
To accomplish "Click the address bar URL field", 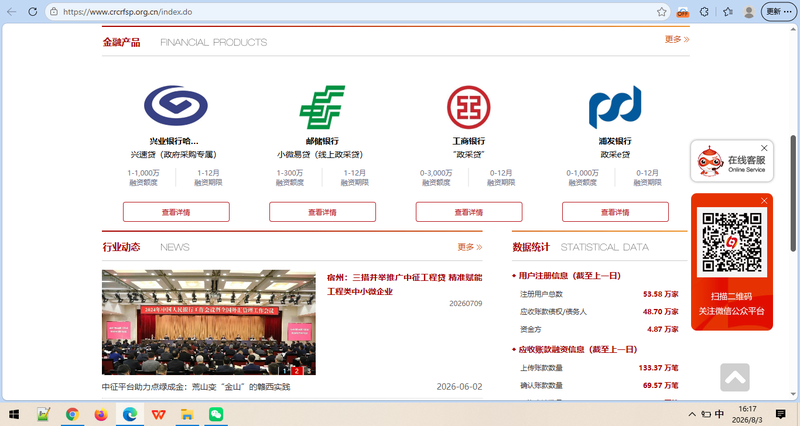I will (x=357, y=12).
